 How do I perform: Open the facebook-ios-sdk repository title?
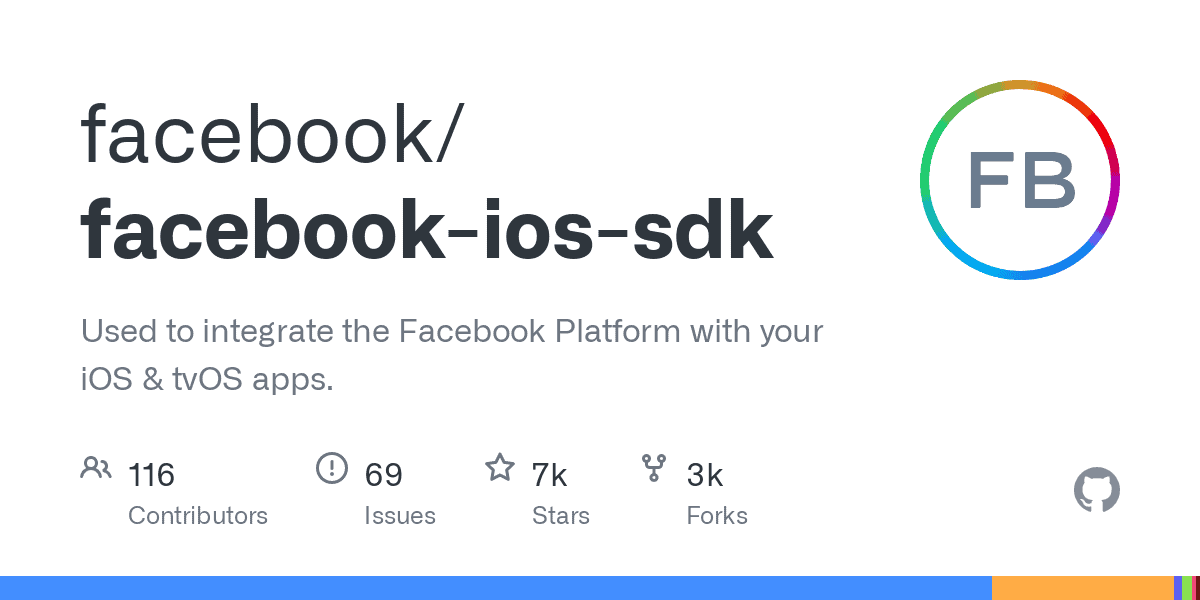tap(427, 232)
